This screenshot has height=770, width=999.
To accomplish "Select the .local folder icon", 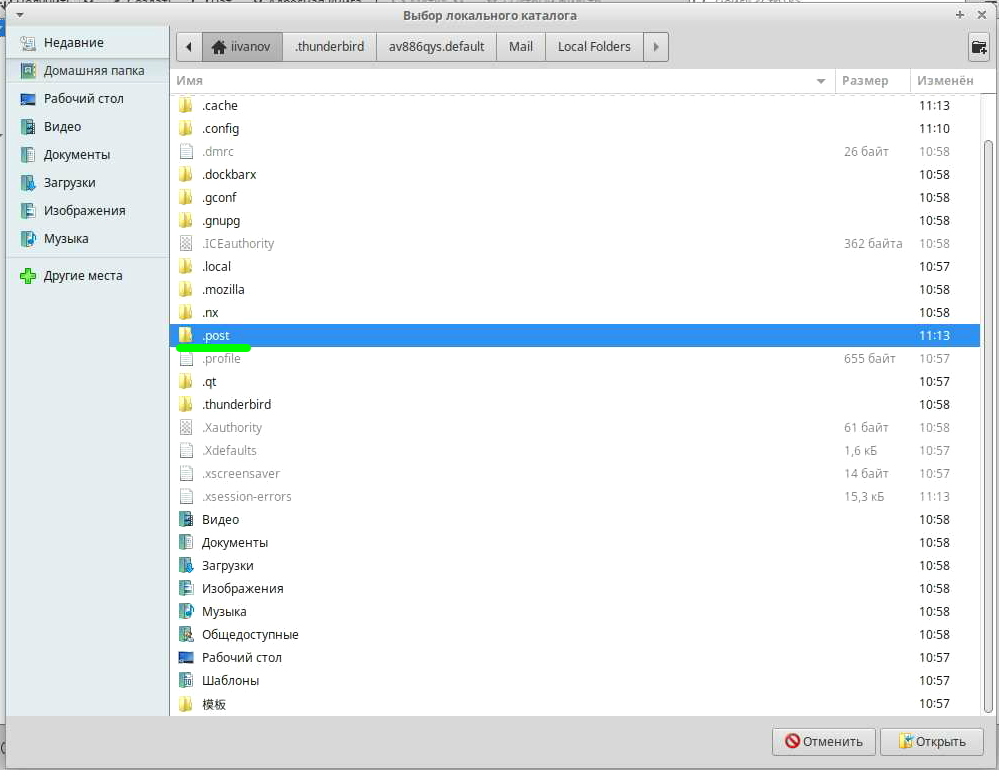I will (185, 266).
